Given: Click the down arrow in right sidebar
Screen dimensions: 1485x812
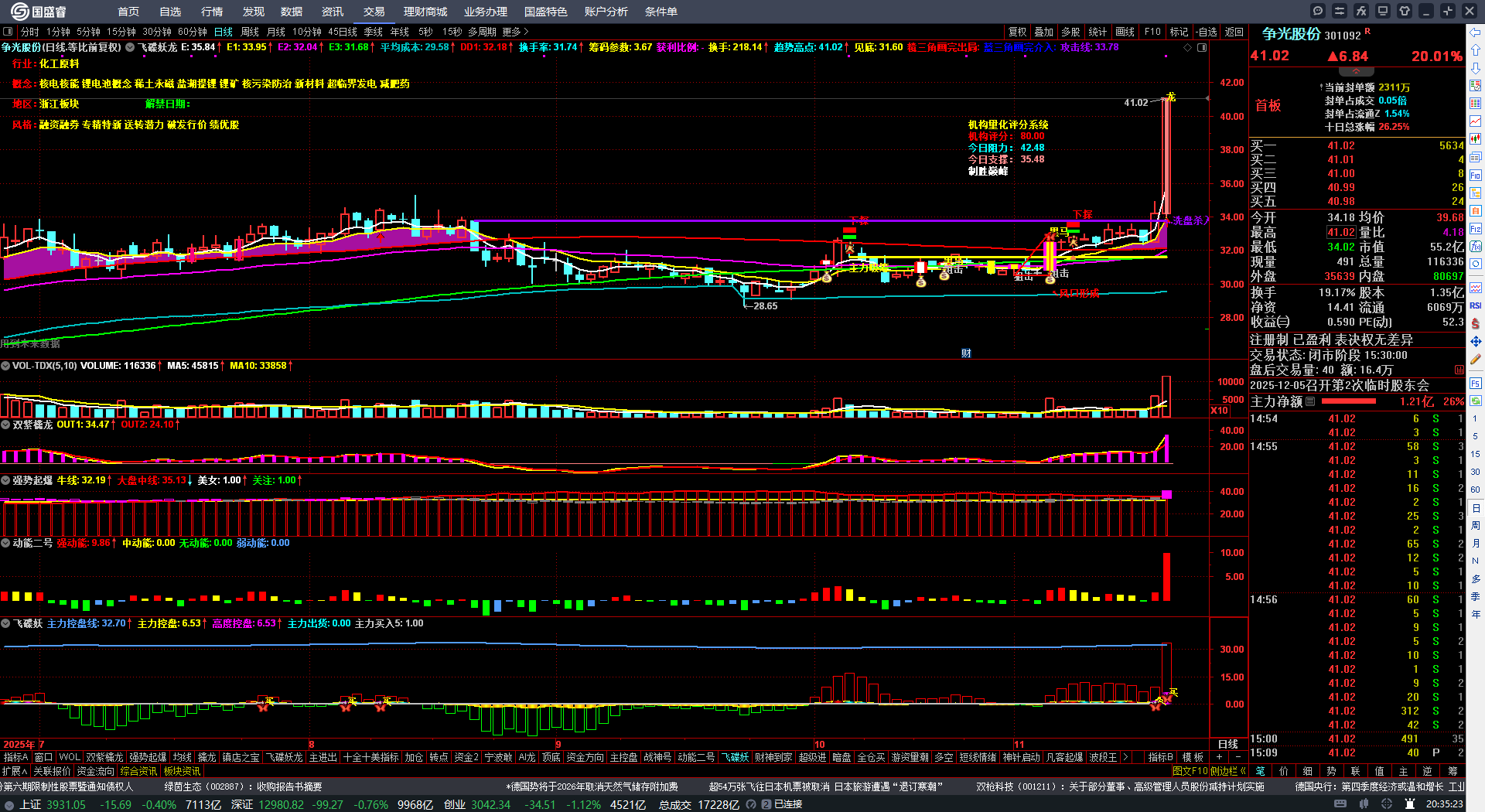Looking at the screenshot, I should (1476, 68).
